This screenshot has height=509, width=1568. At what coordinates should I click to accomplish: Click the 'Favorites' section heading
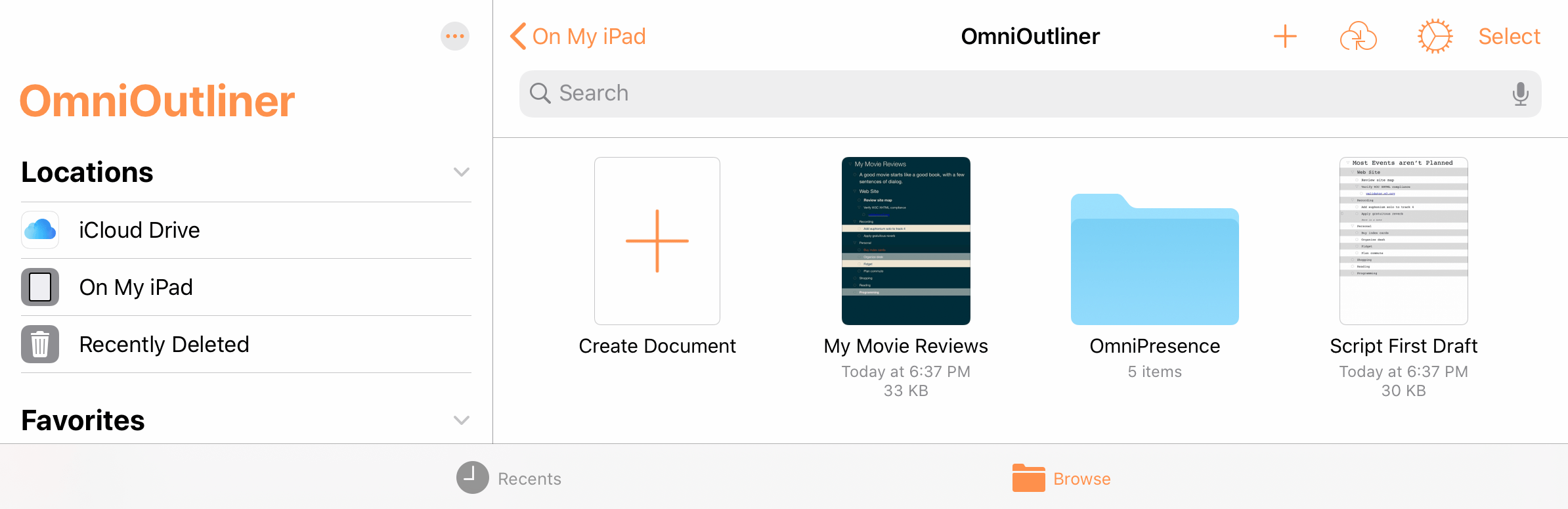[83, 420]
